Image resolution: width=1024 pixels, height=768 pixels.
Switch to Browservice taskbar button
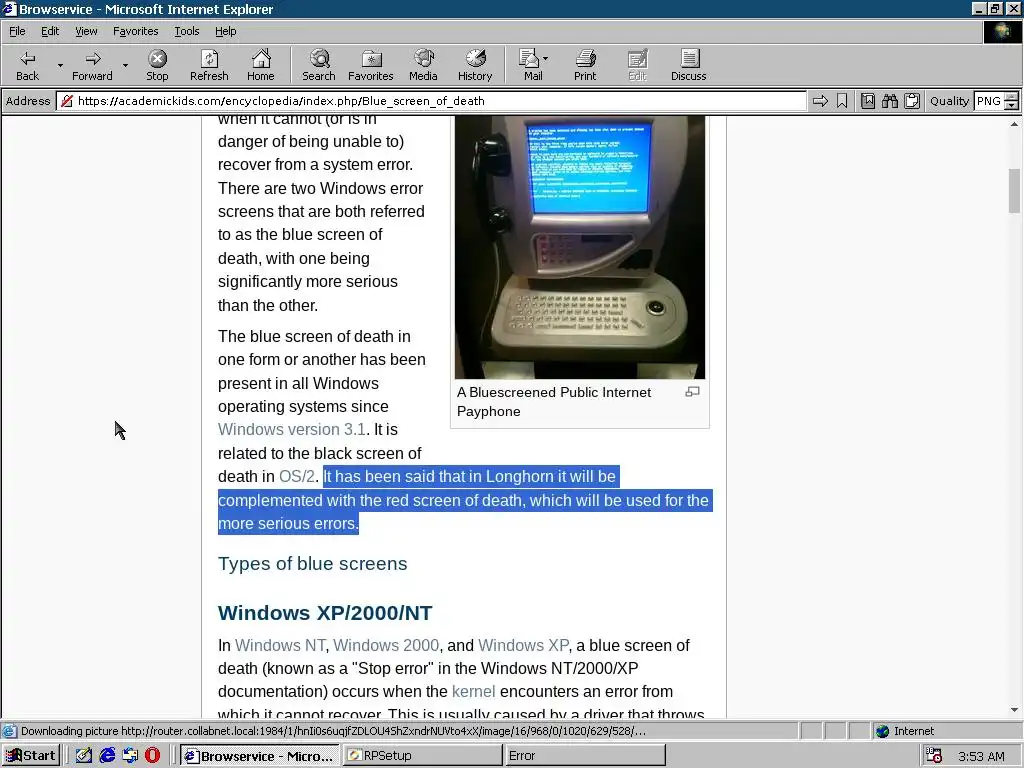coord(259,756)
